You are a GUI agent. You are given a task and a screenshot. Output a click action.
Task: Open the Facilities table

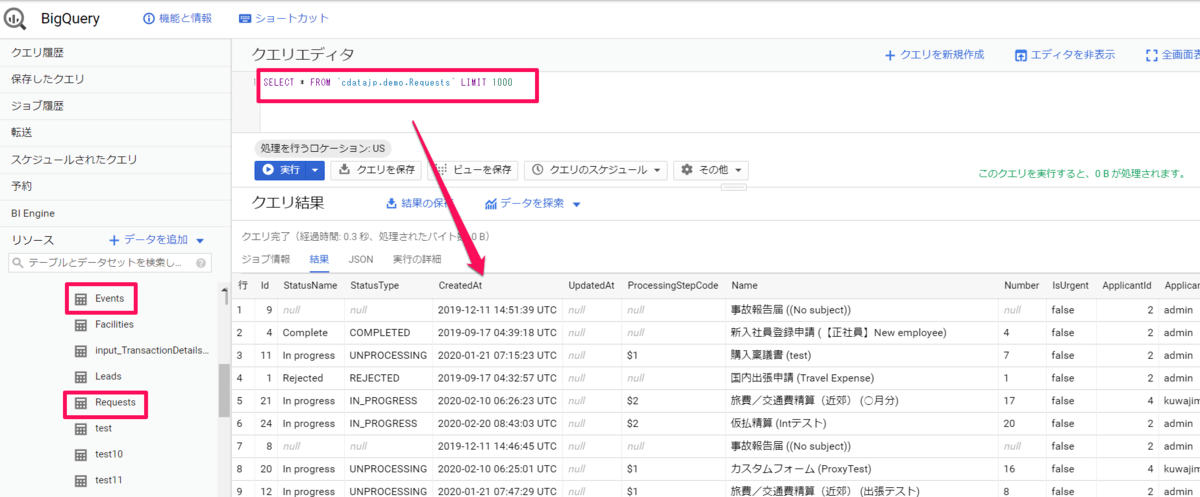(x=114, y=324)
